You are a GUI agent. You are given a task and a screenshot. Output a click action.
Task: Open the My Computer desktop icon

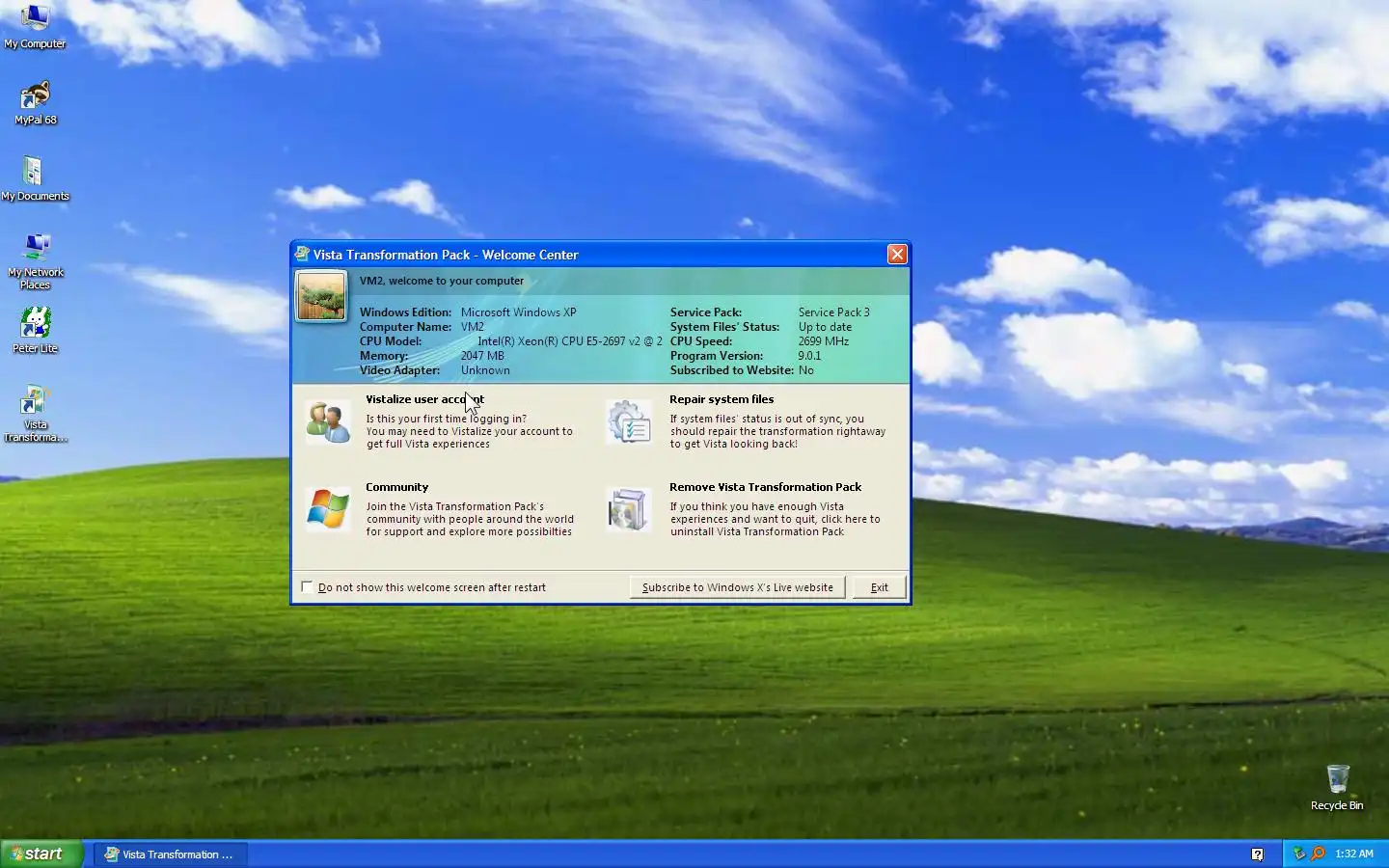pyautogui.click(x=35, y=17)
